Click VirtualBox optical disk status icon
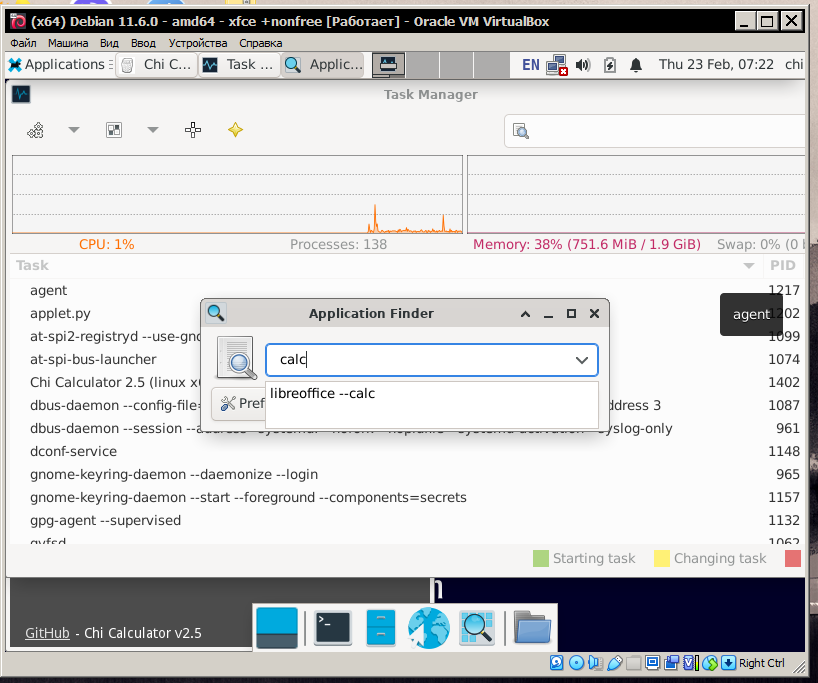Screen dimensions: 818x683 (x=576, y=663)
